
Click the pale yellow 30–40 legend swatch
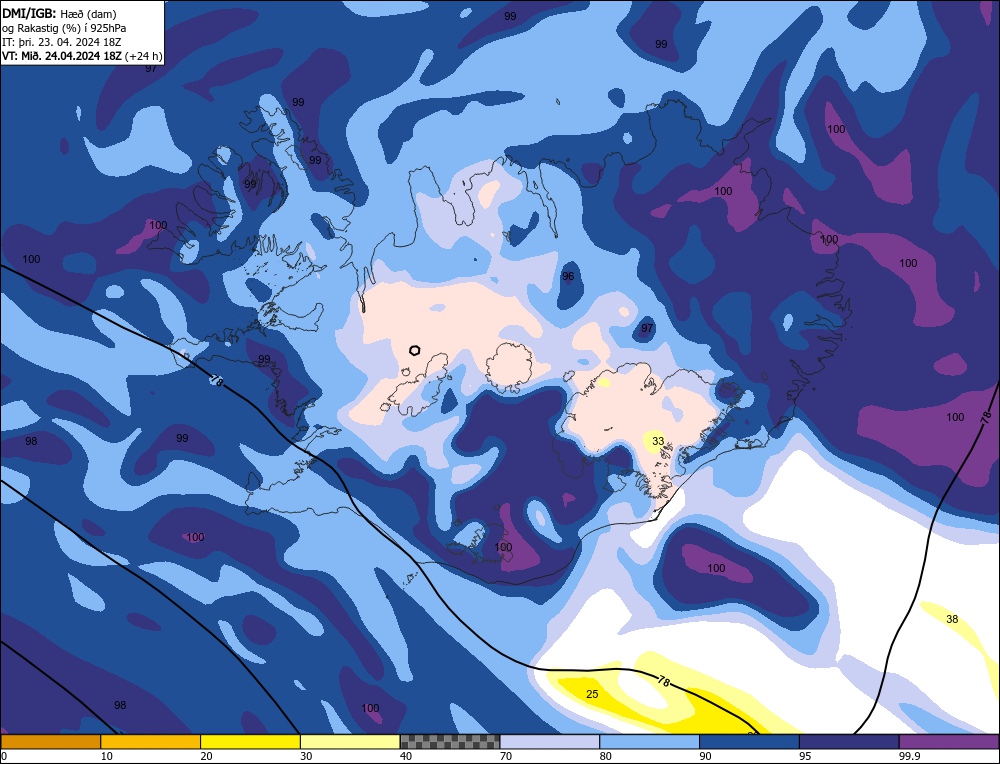coord(350,742)
